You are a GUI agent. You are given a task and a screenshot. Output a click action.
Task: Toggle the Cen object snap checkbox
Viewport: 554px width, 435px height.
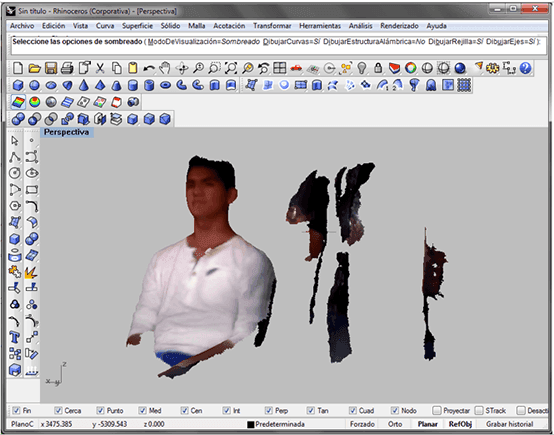184,411
